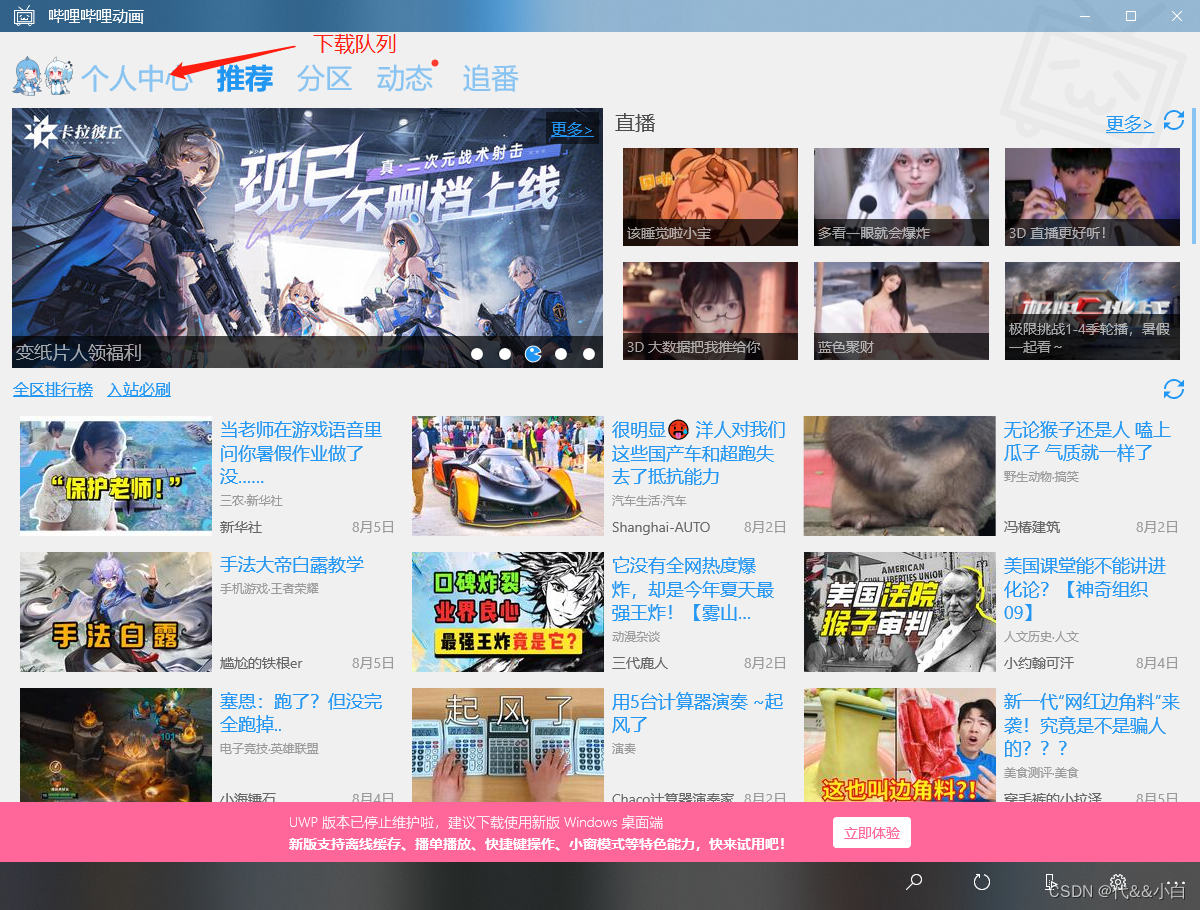This screenshot has height=910, width=1200.
Task: Open settings via gear icon in bottom bar
Action: tap(1118, 882)
